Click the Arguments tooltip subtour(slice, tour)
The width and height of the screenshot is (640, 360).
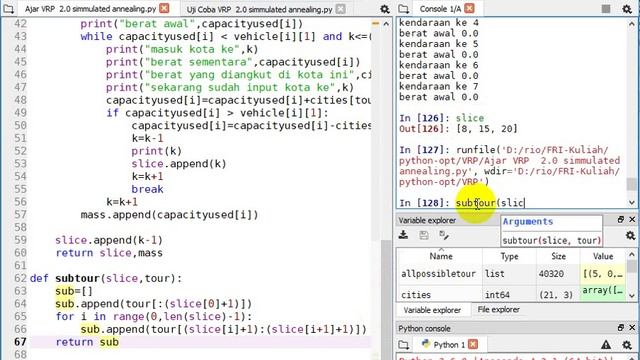(x=551, y=240)
